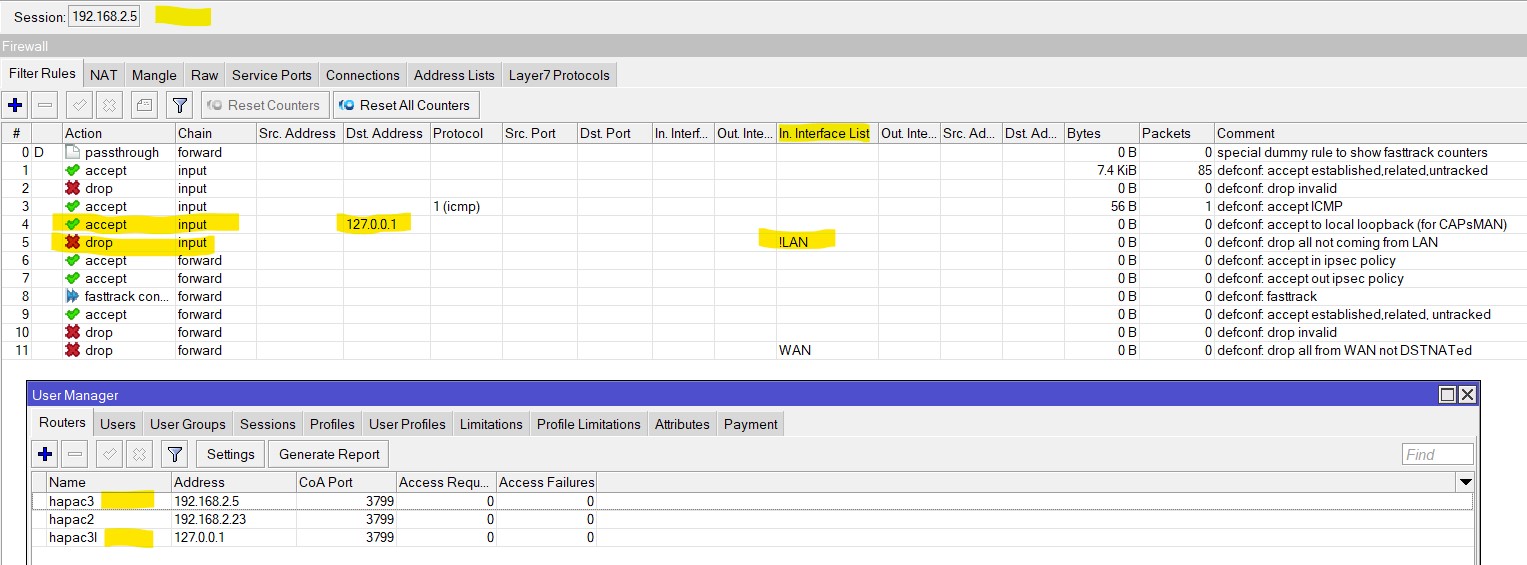Add a new firewall filter rule

pyautogui.click(x=15, y=105)
